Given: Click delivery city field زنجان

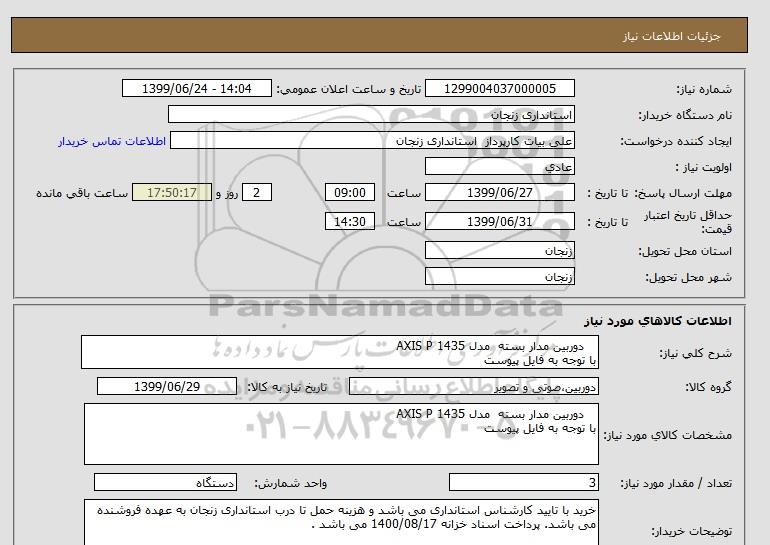Looking at the screenshot, I should point(499,276).
